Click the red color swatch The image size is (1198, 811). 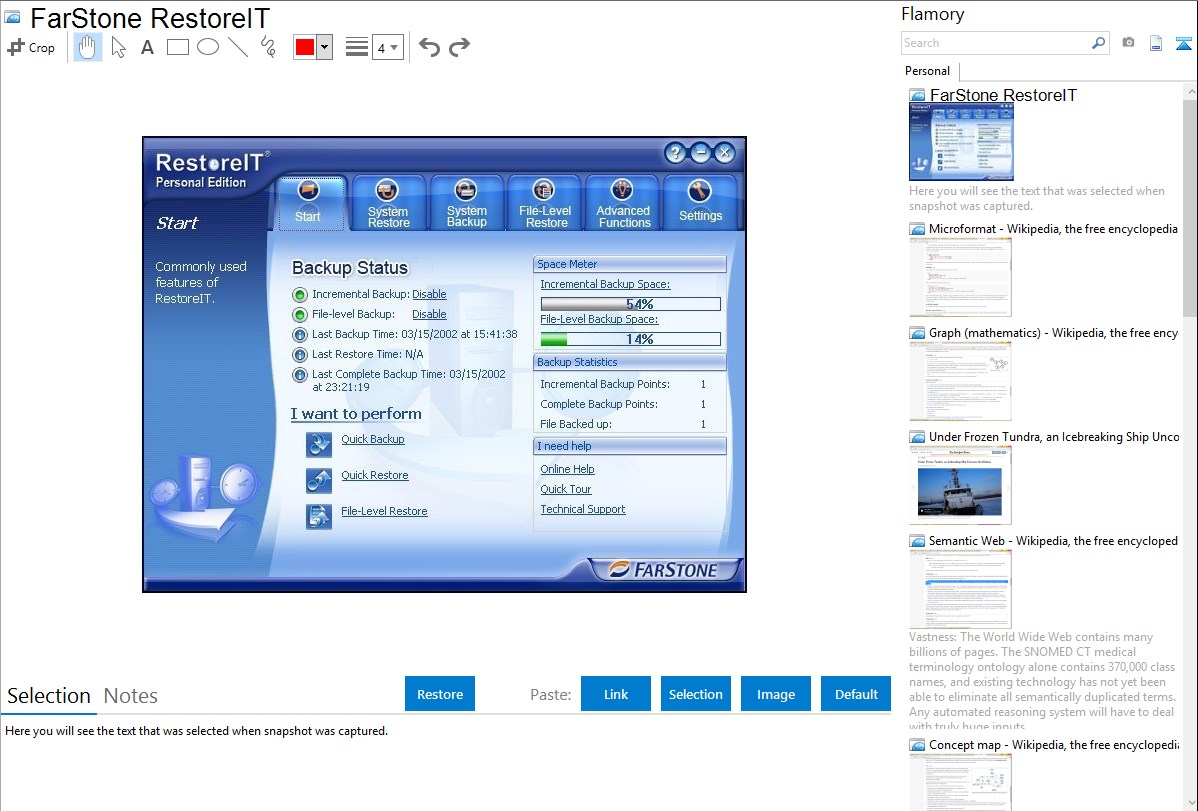point(305,47)
